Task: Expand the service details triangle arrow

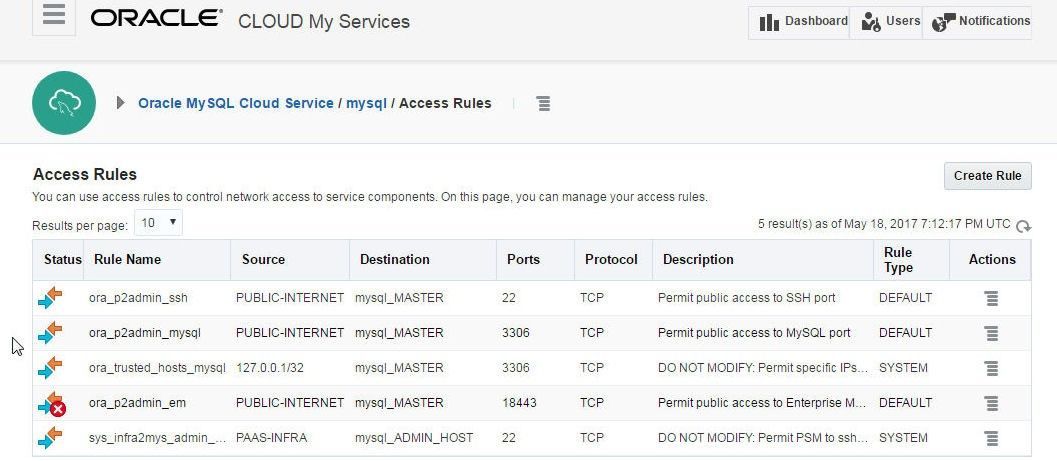Action: pyautogui.click(x=121, y=103)
